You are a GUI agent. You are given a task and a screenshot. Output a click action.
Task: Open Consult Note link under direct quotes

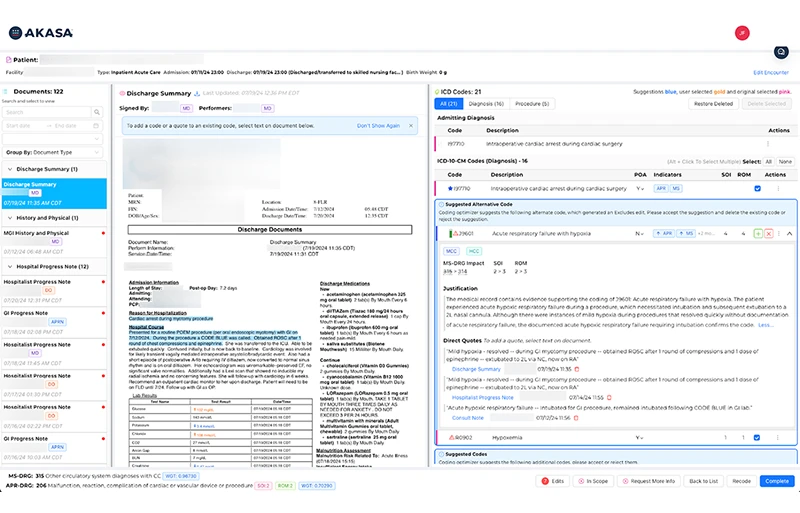[467, 418]
